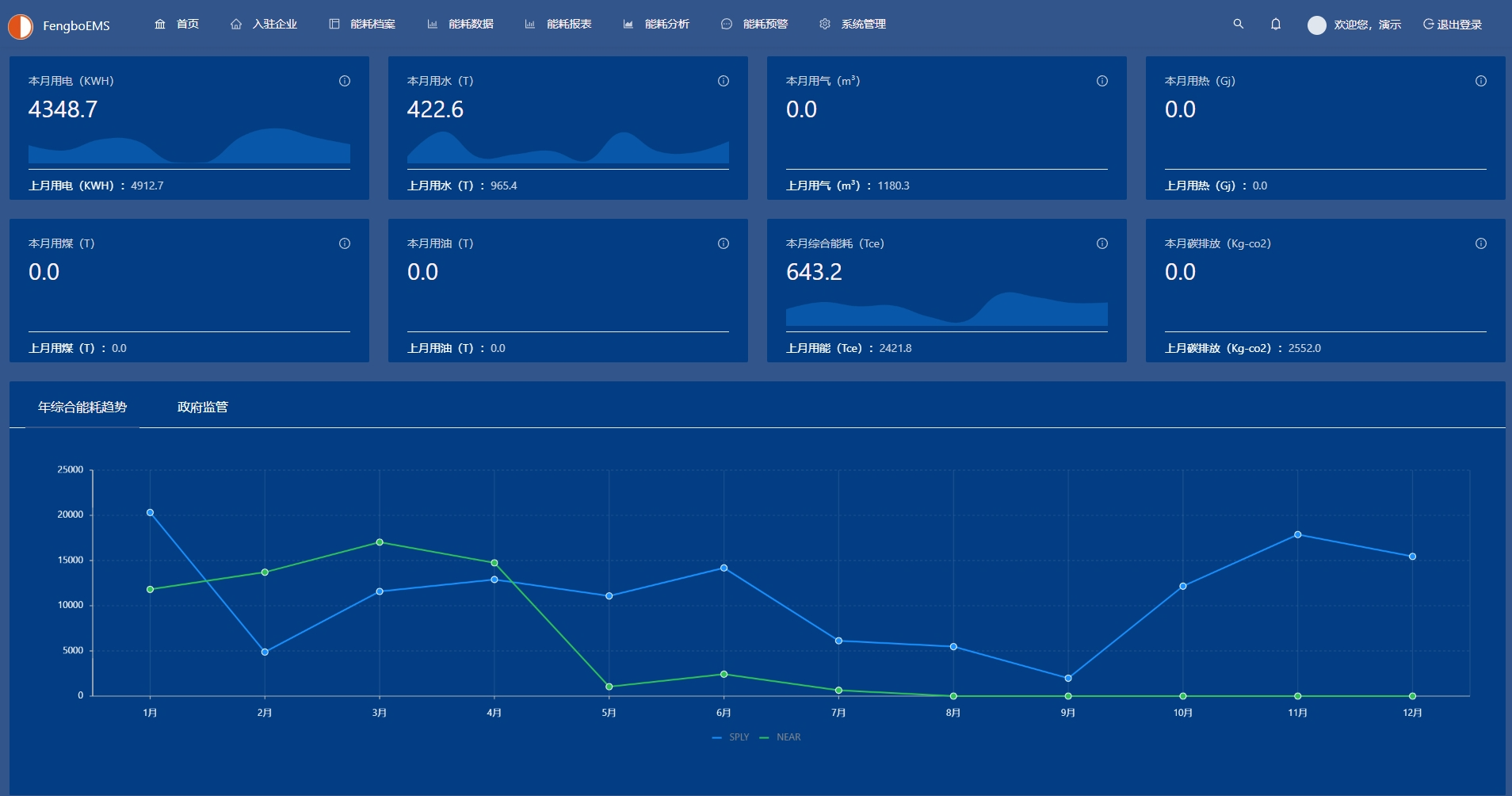Open the notifications bell

[x=1275, y=25]
